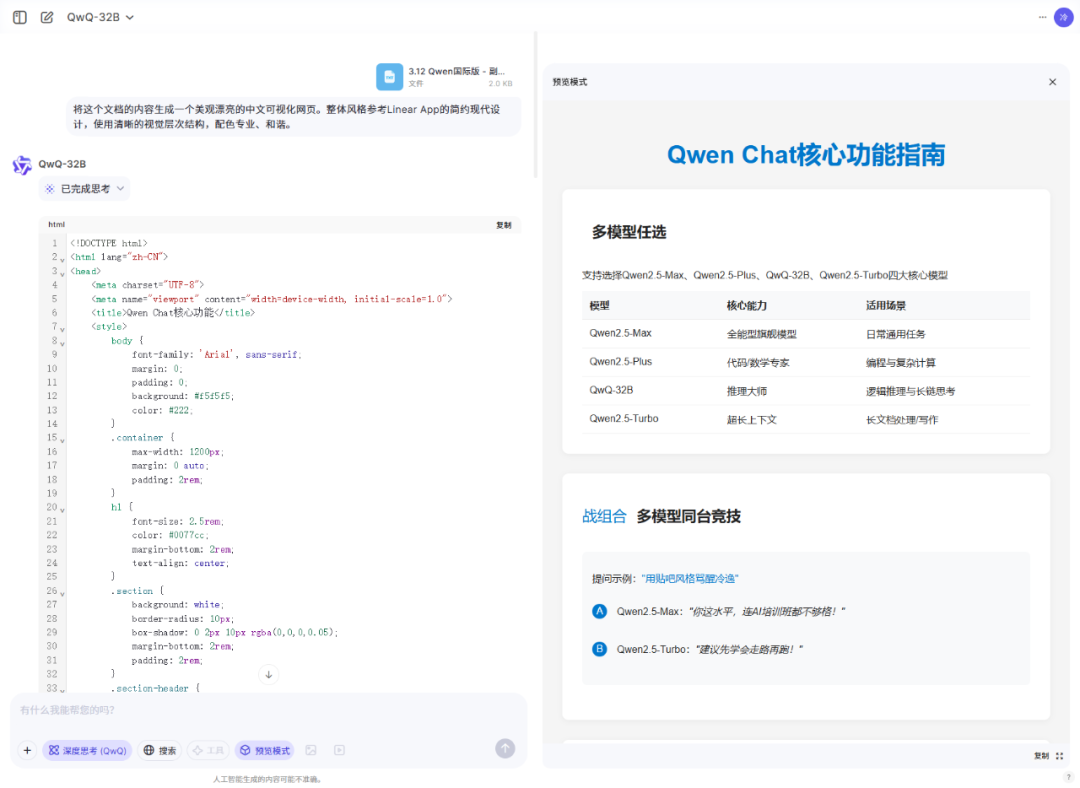The image size is (1080, 788).
Task: Enable 深度思考 (QwQ) mode
Action: [87, 748]
